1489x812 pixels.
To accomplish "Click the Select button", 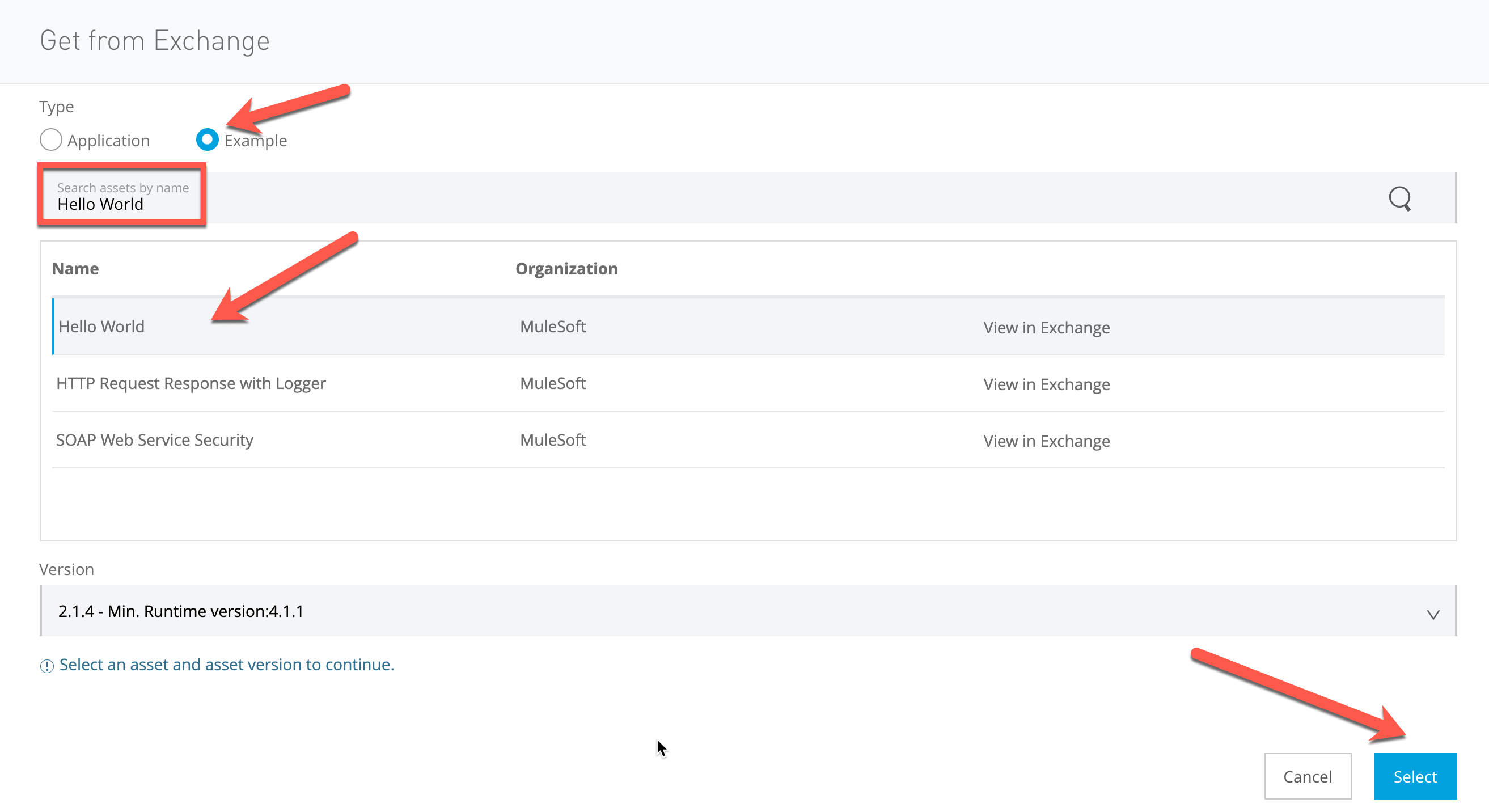I will pos(1415,776).
